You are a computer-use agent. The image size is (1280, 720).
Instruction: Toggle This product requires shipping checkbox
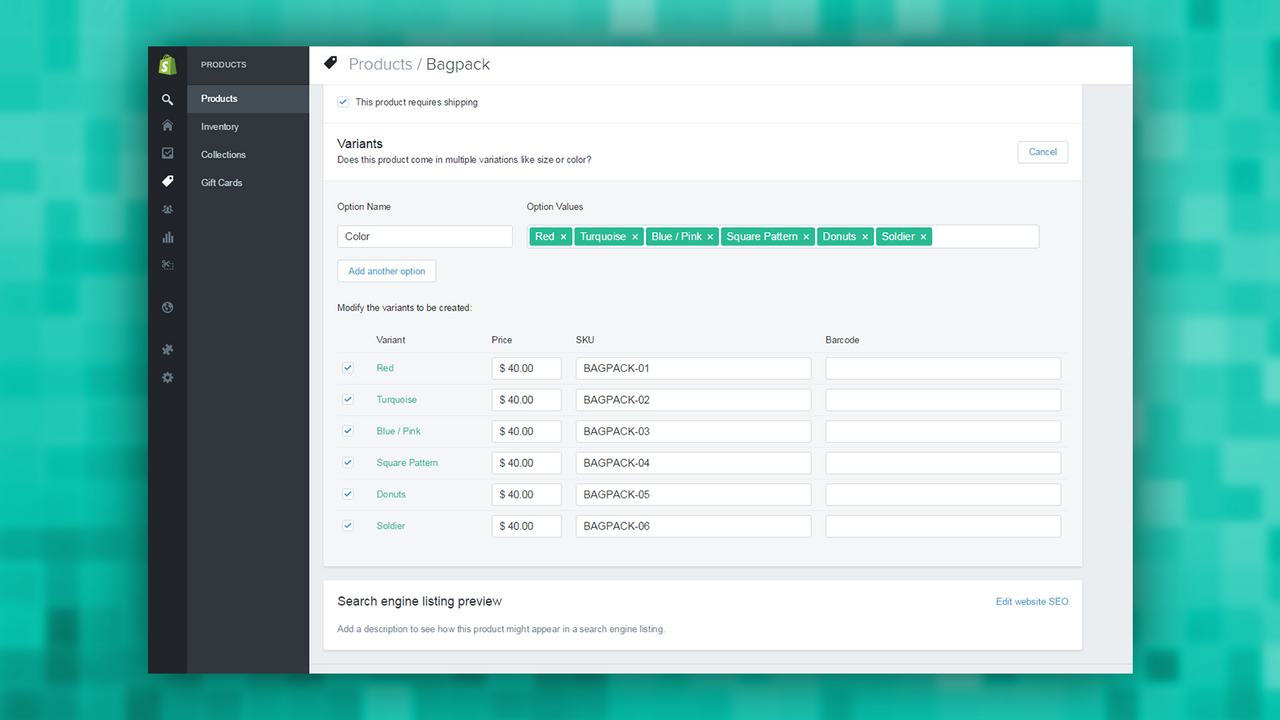(343, 102)
